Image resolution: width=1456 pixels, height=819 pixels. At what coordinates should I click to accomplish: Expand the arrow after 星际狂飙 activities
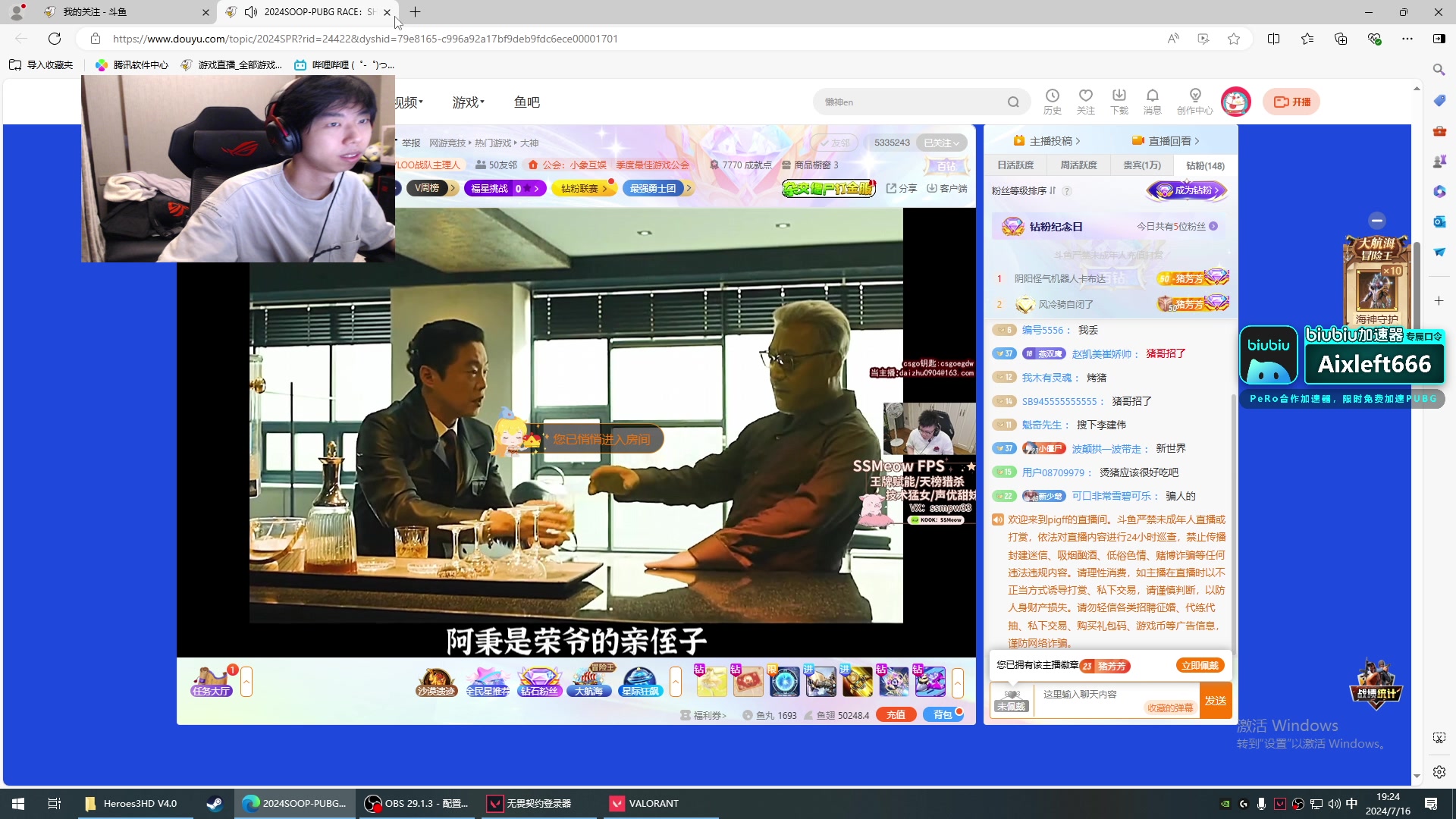tap(676, 682)
